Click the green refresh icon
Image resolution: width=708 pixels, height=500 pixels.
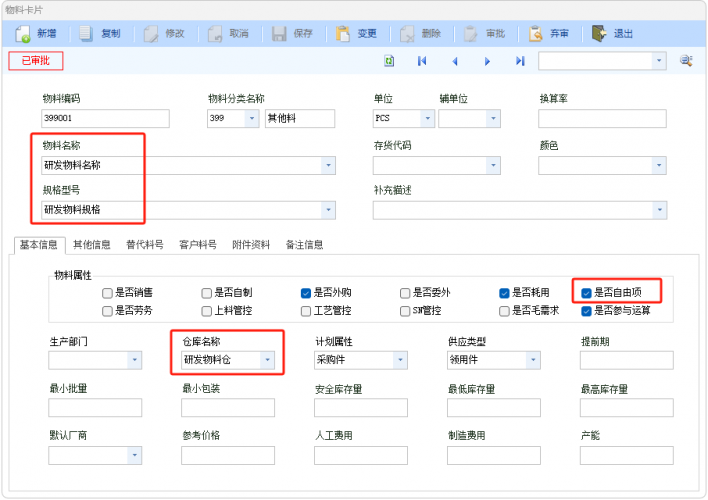coord(389,61)
